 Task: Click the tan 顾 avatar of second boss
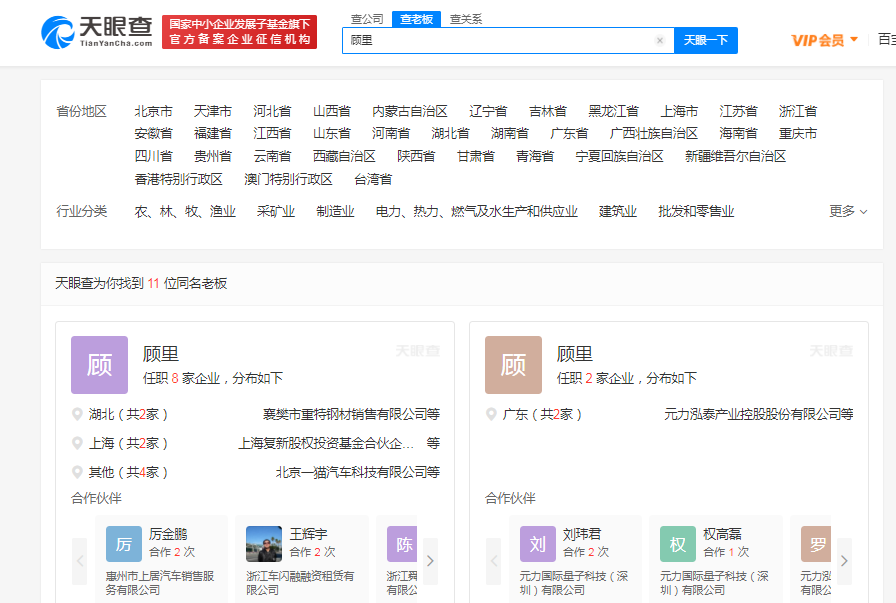[513, 365]
